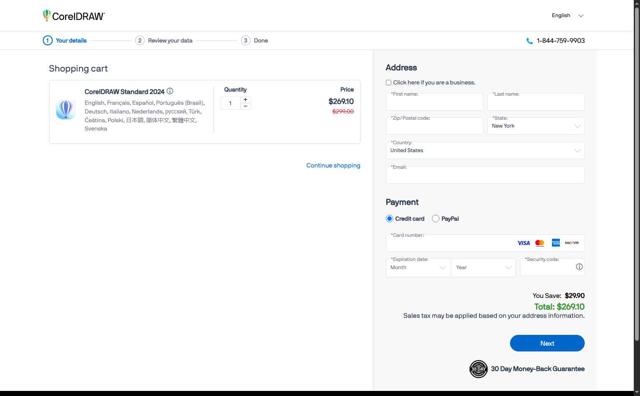Open info icon beside CorelDRAW Standard 2024

(x=170, y=91)
